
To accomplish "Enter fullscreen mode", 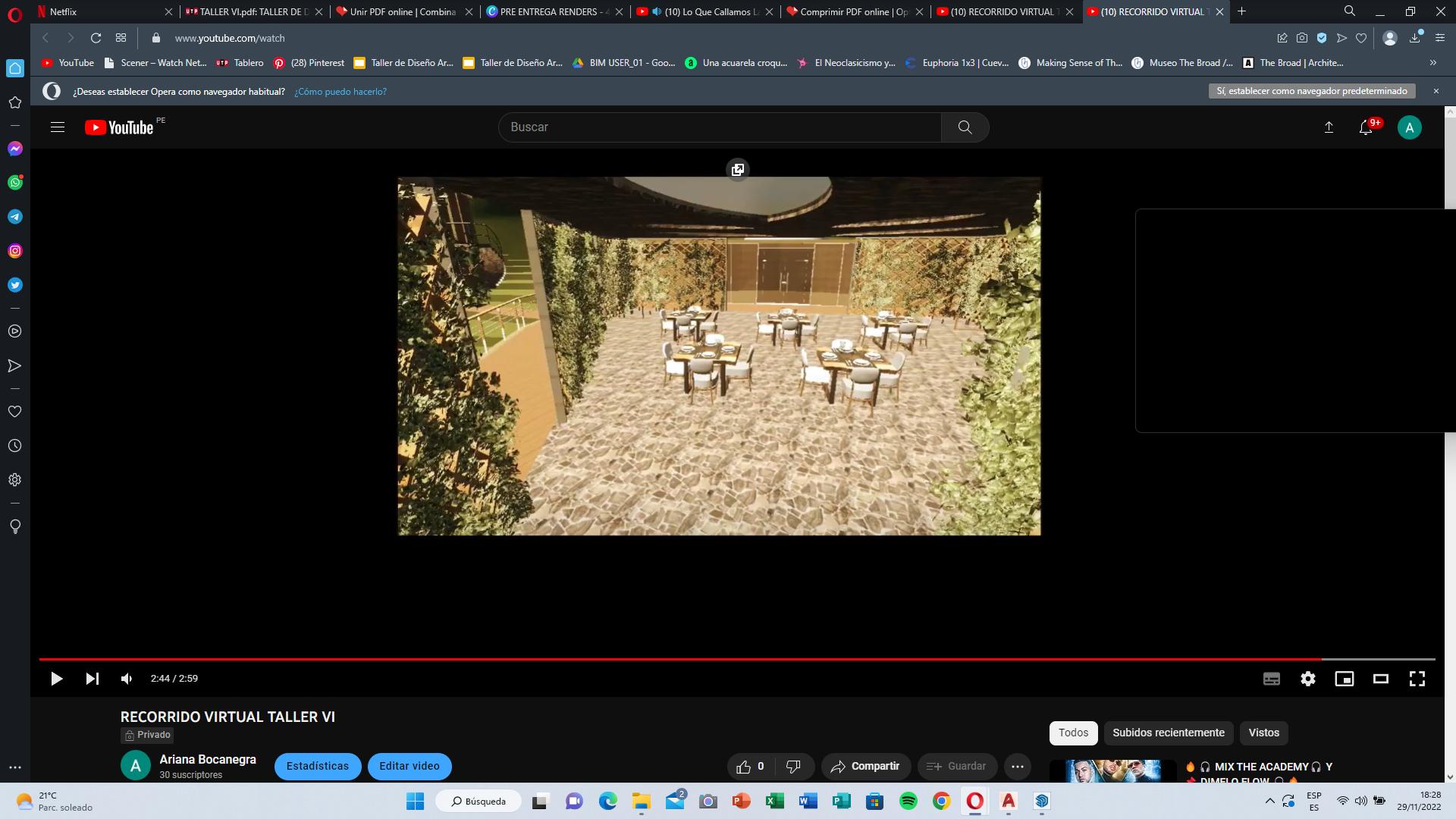I will (1417, 679).
